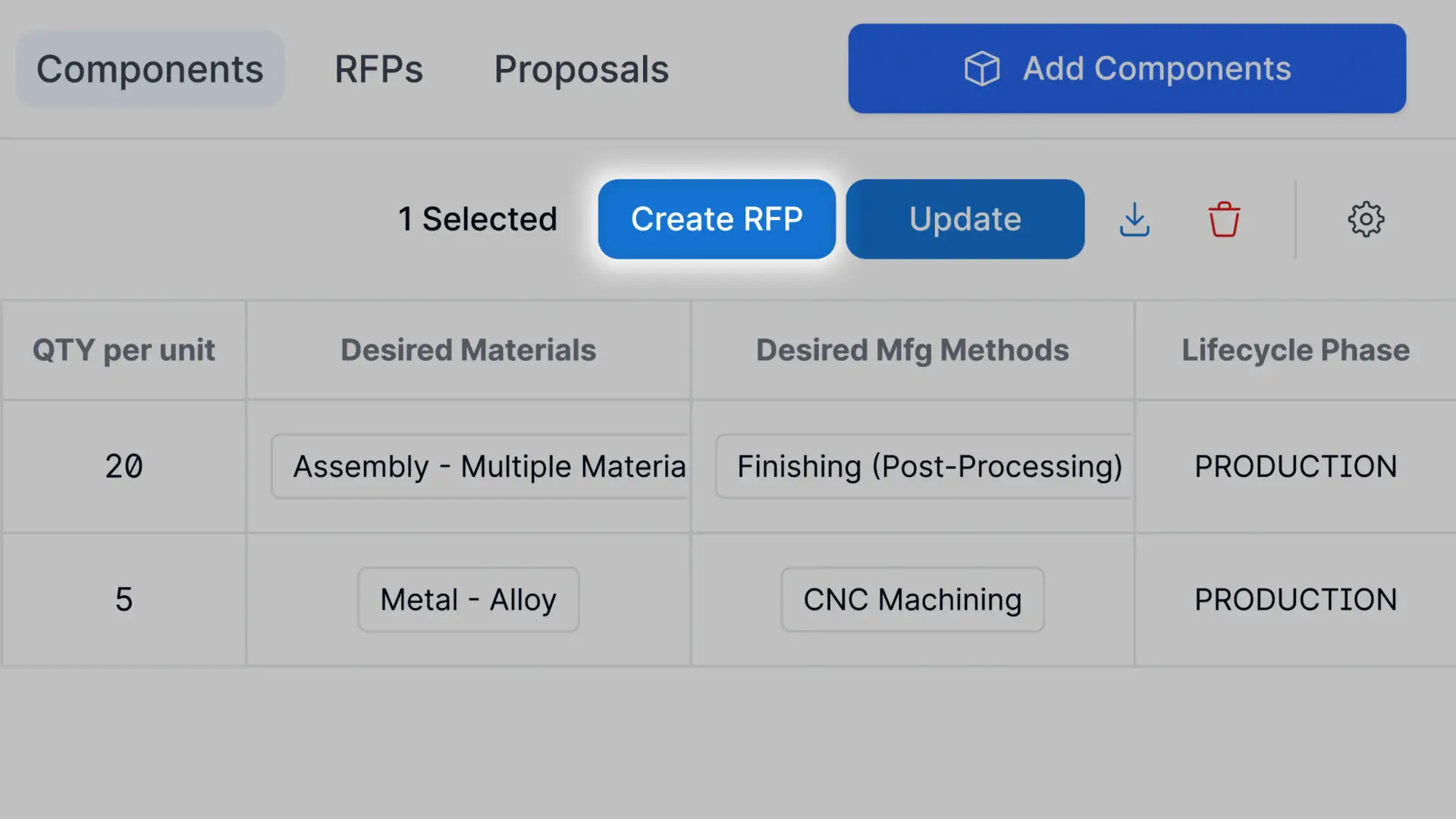Viewport: 1456px width, 819px height.
Task: Switch to the Proposals tab
Action: [581, 68]
